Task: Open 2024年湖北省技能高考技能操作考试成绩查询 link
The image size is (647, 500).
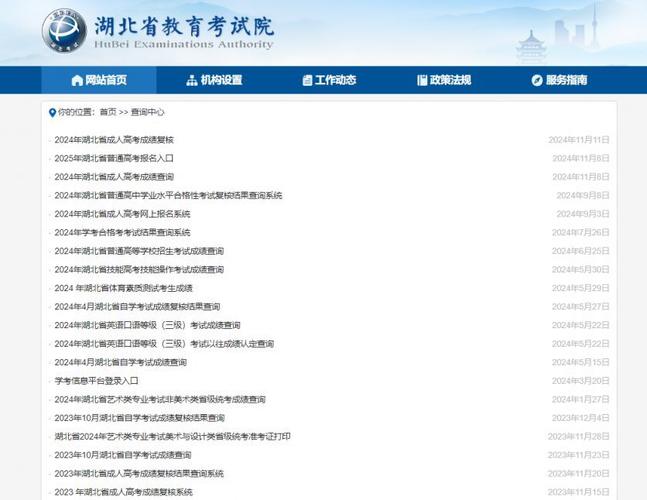Action: 139,270
